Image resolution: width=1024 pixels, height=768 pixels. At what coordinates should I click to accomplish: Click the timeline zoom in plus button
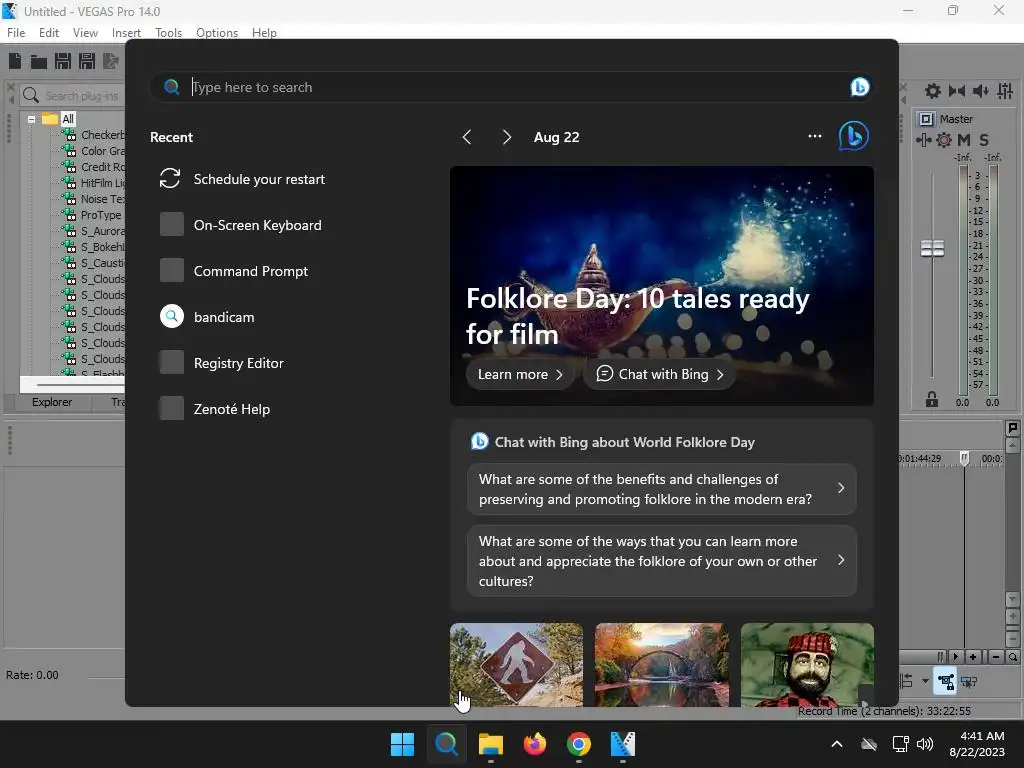[972, 657]
